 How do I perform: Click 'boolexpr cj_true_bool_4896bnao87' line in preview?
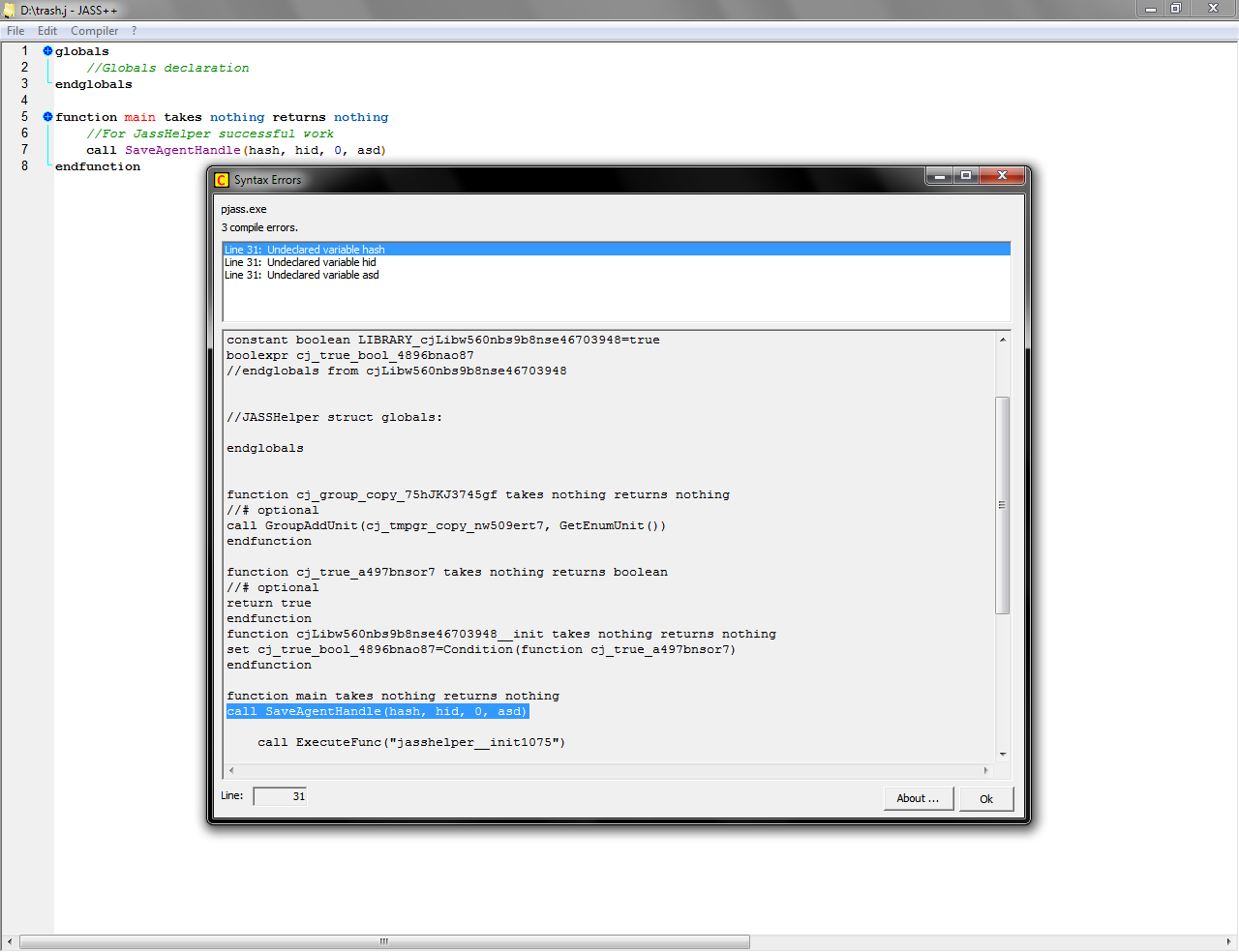coord(350,355)
